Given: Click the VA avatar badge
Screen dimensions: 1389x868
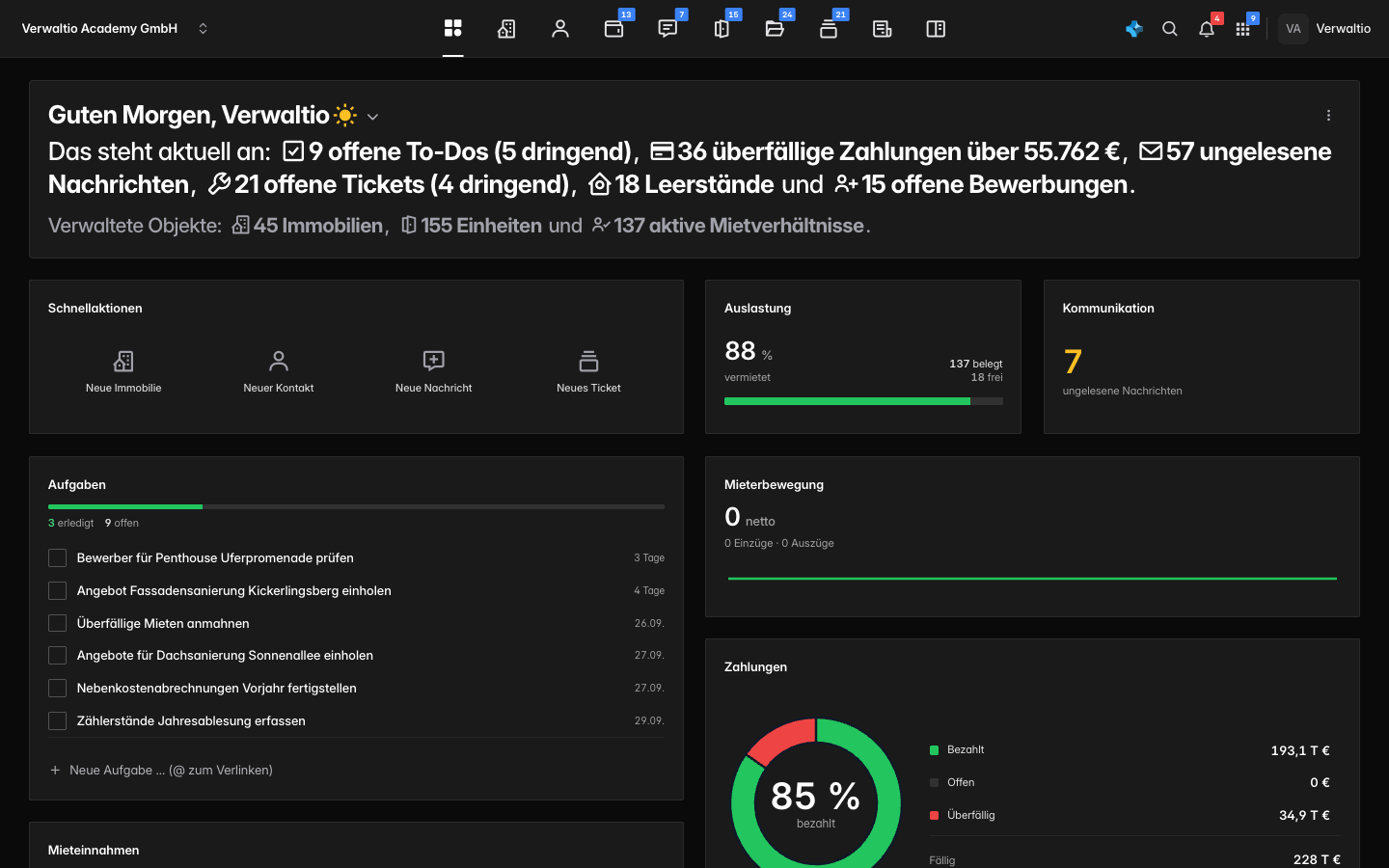Looking at the screenshot, I should 1294,29.
